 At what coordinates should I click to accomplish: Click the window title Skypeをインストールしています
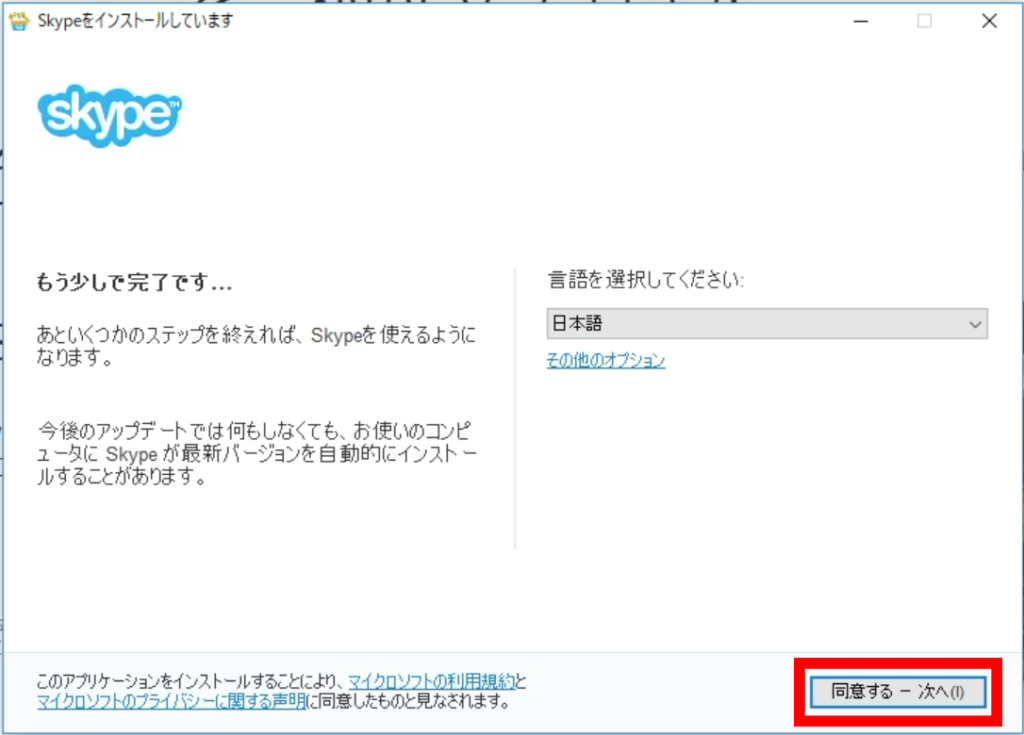(x=135, y=21)
